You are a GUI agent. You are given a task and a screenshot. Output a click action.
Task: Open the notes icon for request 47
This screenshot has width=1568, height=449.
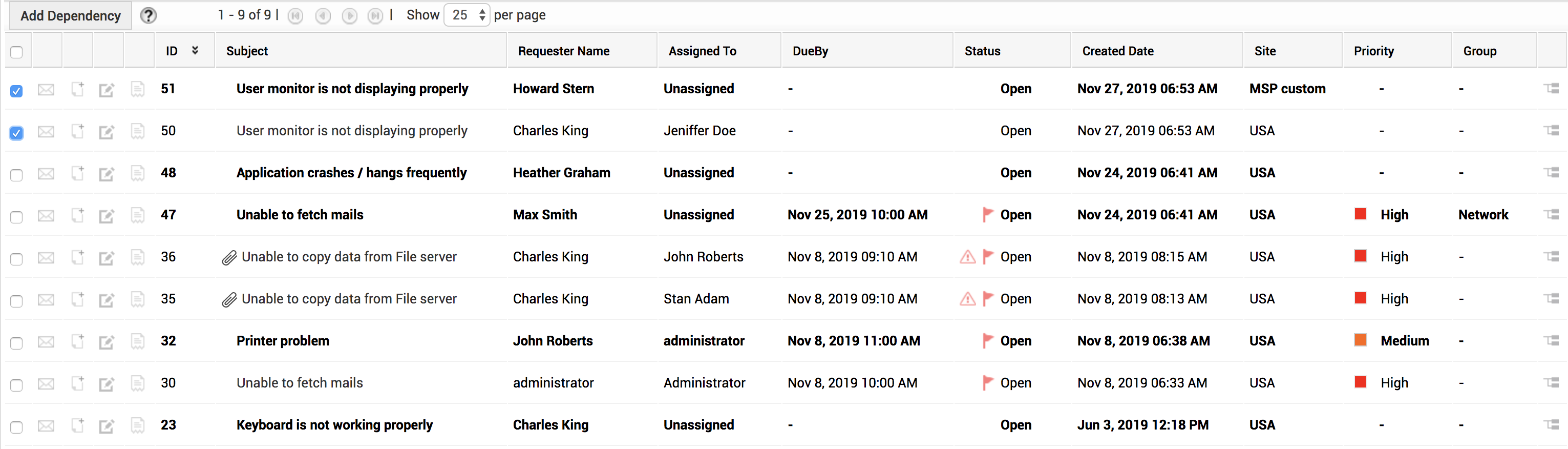[x=138, y=216]
